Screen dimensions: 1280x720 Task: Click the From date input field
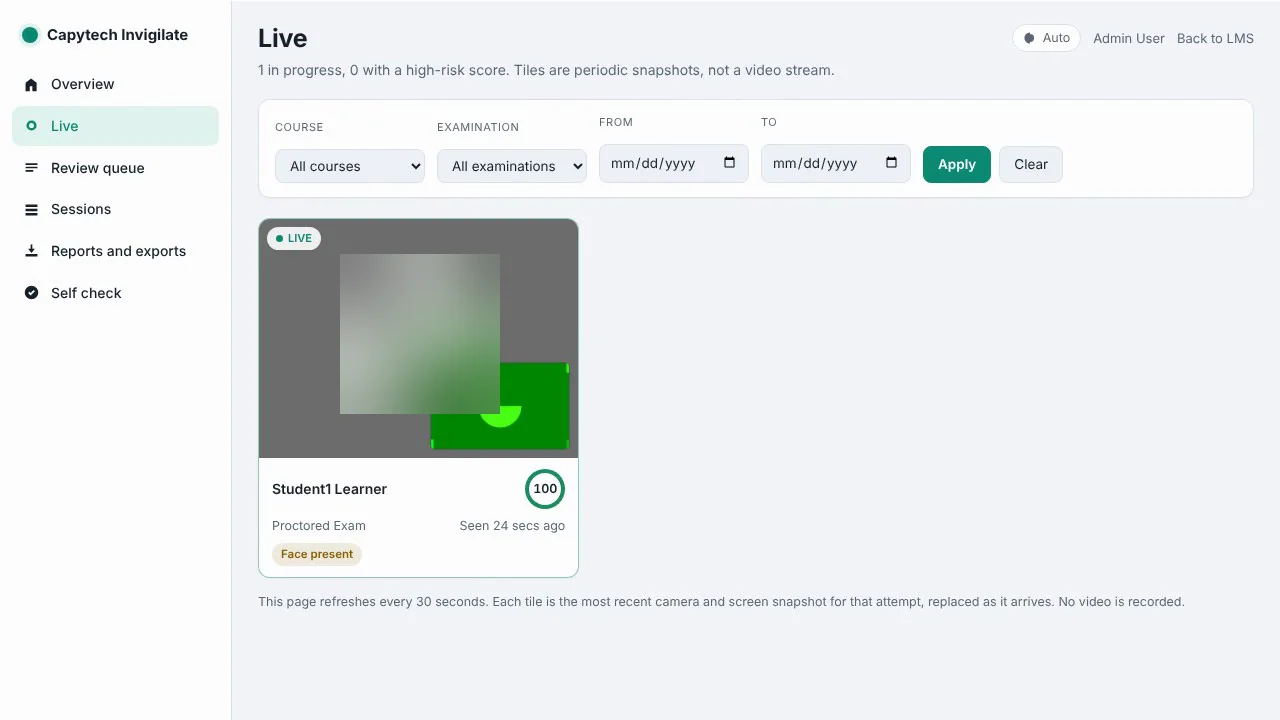tap(674, 163)
